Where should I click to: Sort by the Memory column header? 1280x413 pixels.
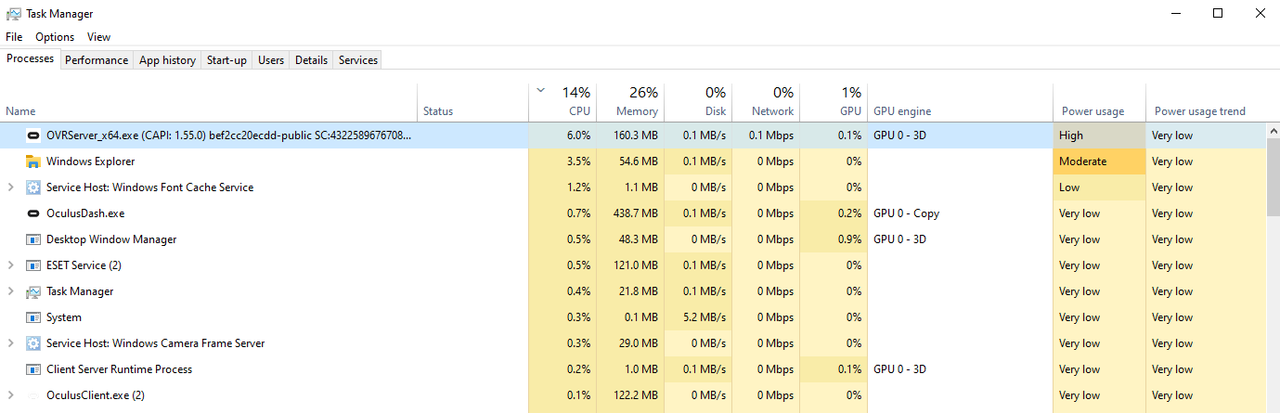coord(631,101)
